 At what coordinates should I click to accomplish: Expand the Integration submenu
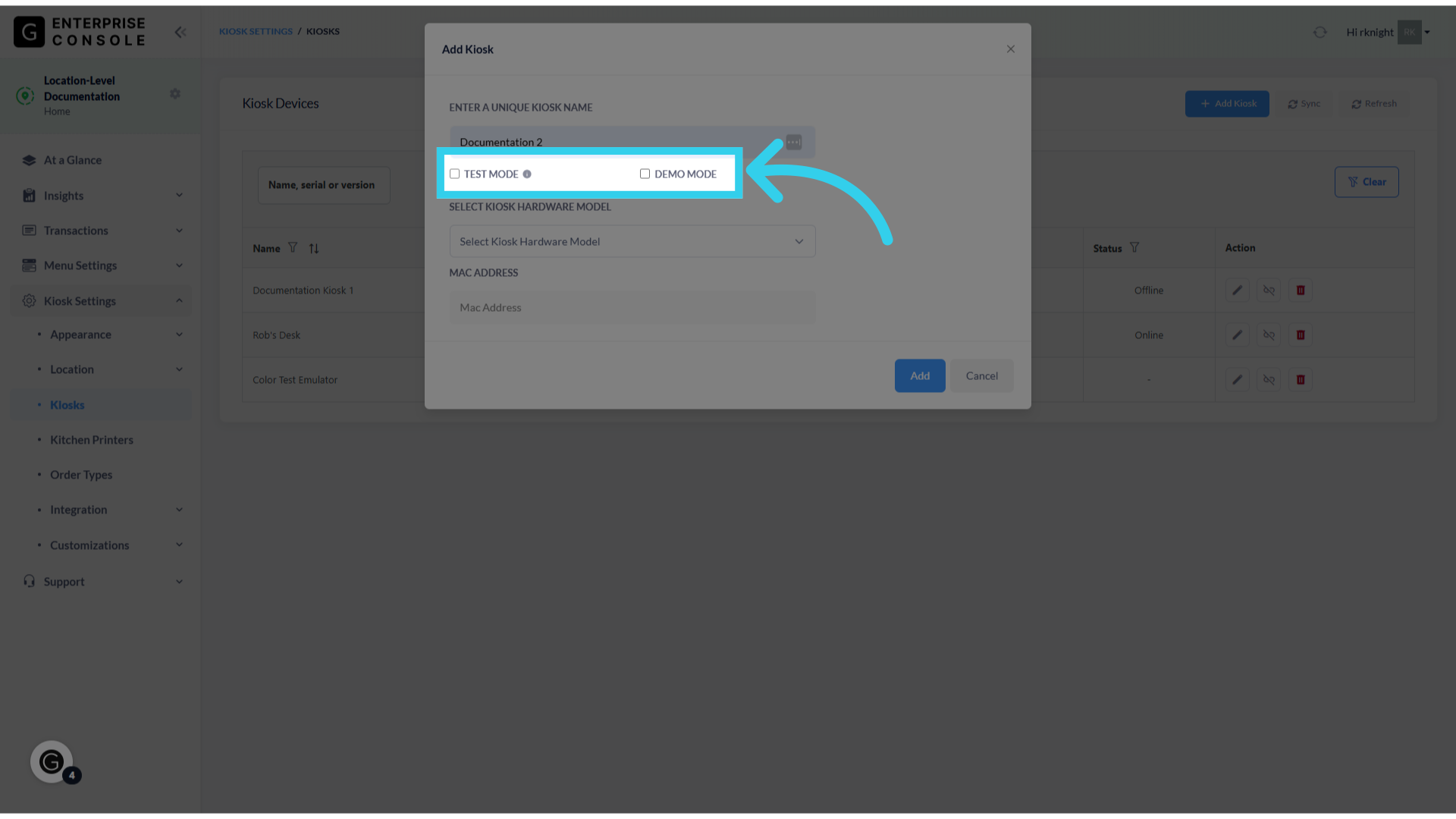(x=102, y=510)
